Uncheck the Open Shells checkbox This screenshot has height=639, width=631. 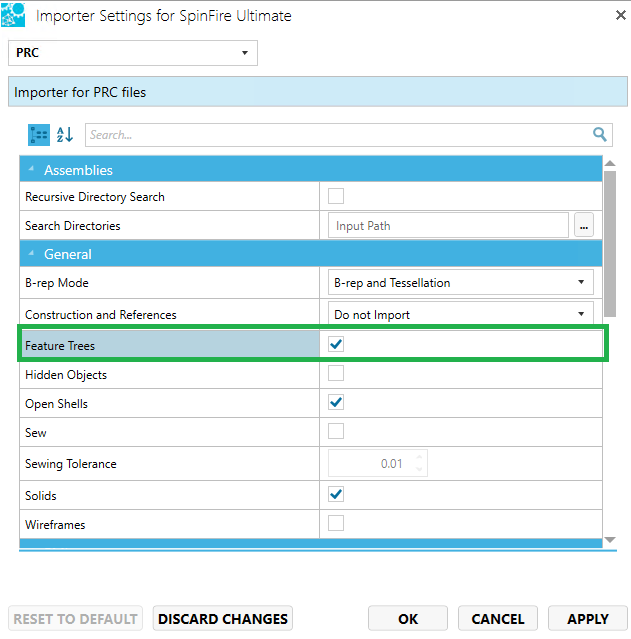[336, 402]
